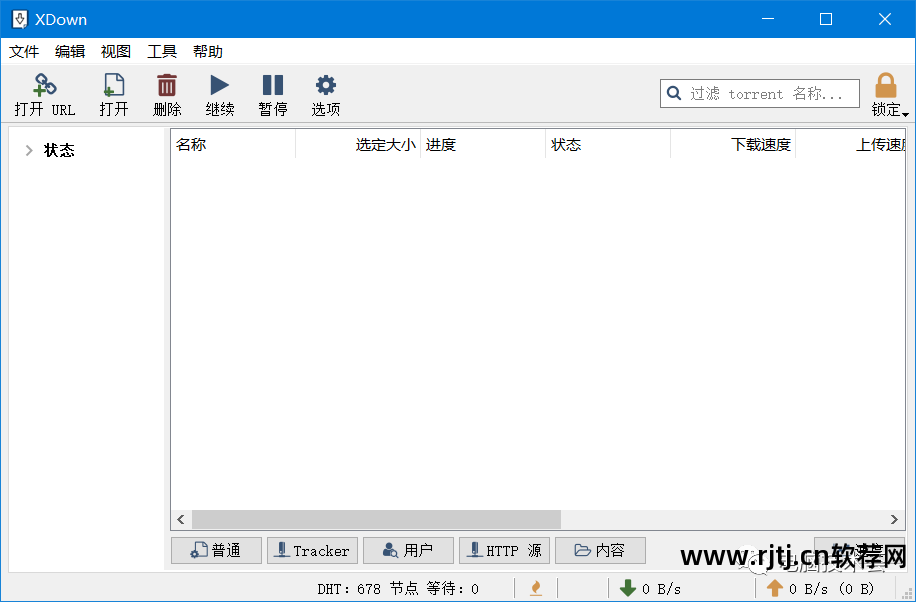Click the scroll left arrow
Viewport: 916px width, 602px height.
(181, 519)
